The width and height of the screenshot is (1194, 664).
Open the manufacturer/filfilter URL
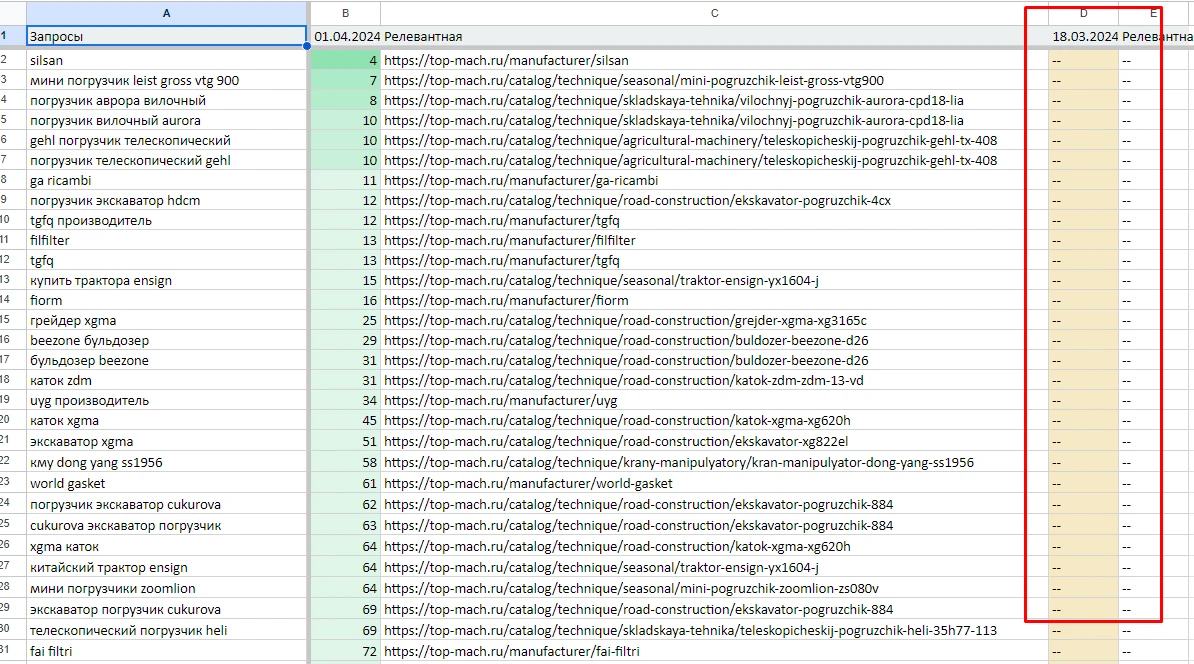tap(509, 241)
